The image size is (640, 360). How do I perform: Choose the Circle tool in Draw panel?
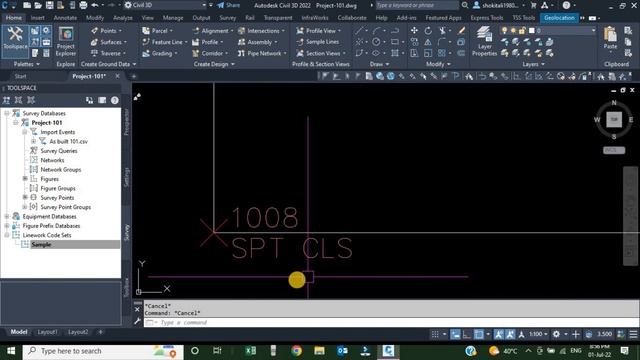pyautogui.click(x=376, y=42)
